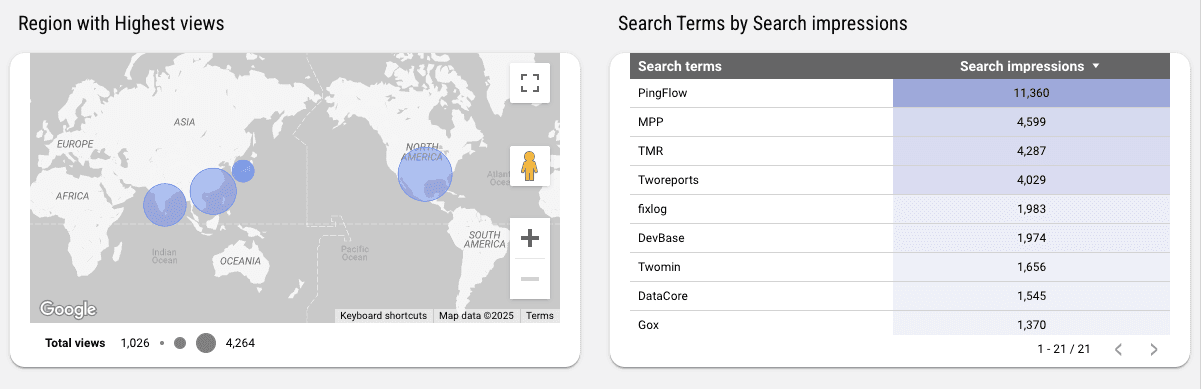The height and width of the screenshot is (389, 1201).
Task: Click the 4,029 impressions cell
Action: pos(1031,180)
